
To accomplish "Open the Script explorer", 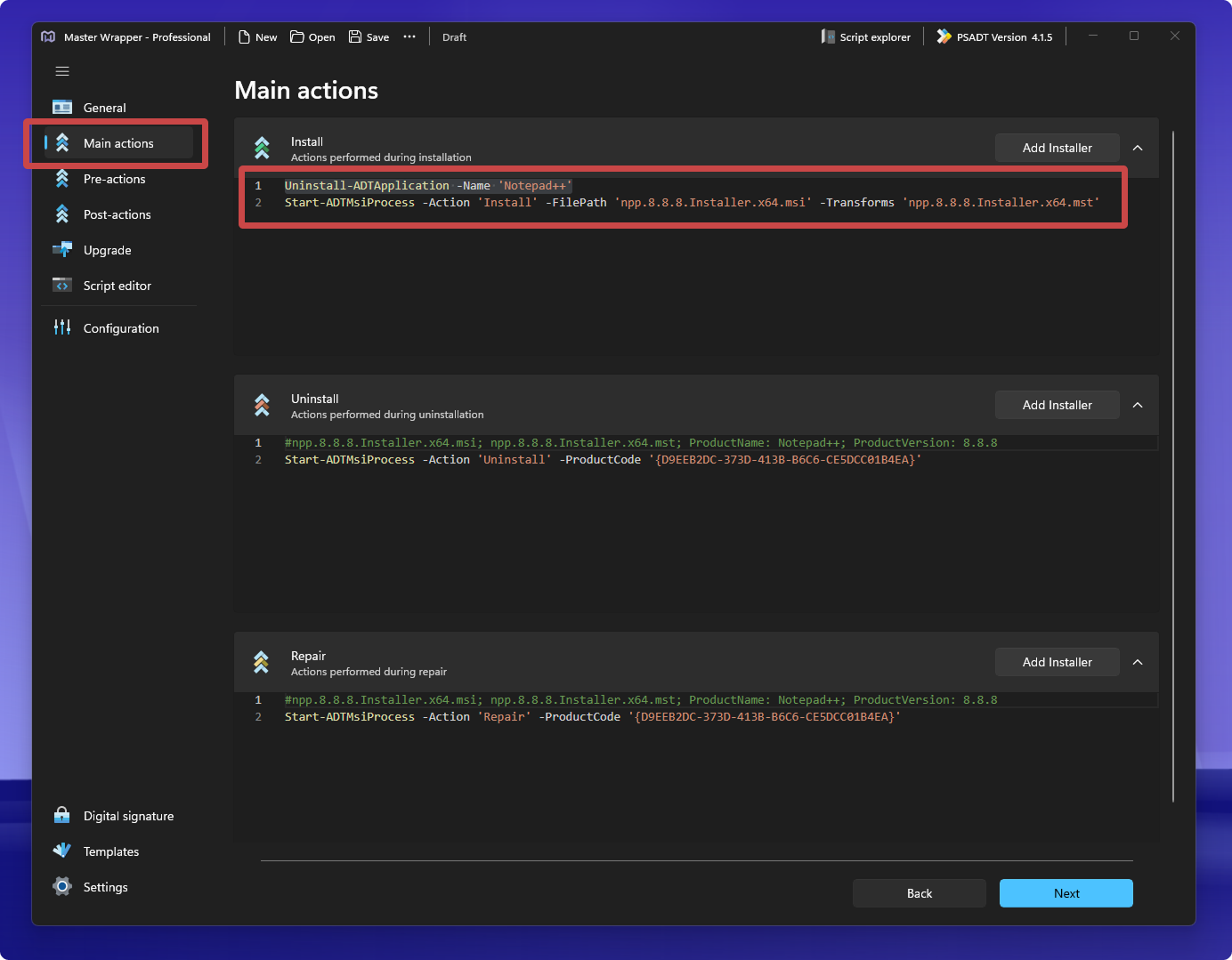I will coord(866,37).
